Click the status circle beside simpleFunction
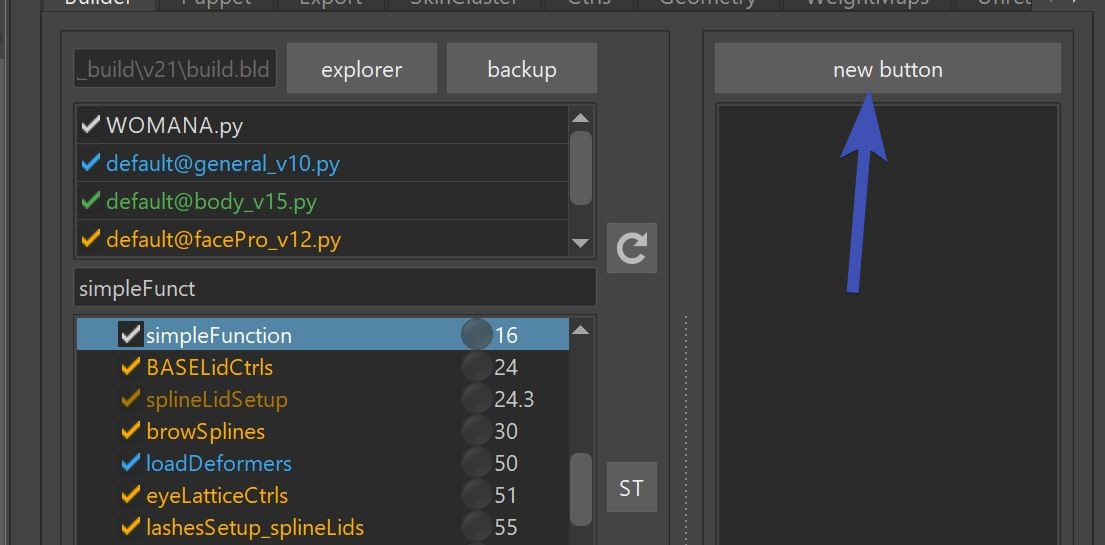This screenshot has width=1105, height=545. click(x=476, y=334)
